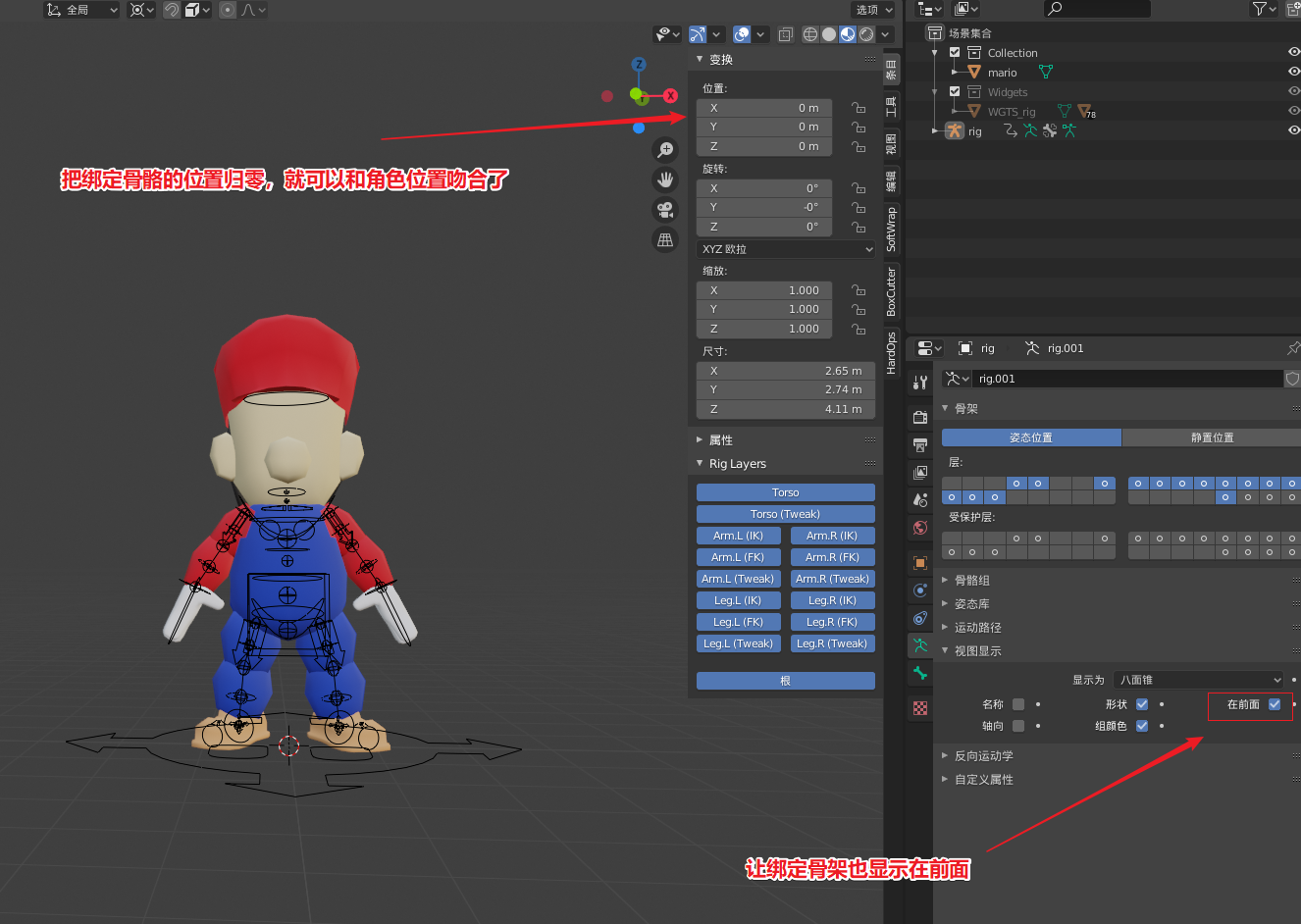Switch to the HardOps sidebar tab
Image resolution: width=1301 pixels, height=924 pixels.
pos(892,353)
